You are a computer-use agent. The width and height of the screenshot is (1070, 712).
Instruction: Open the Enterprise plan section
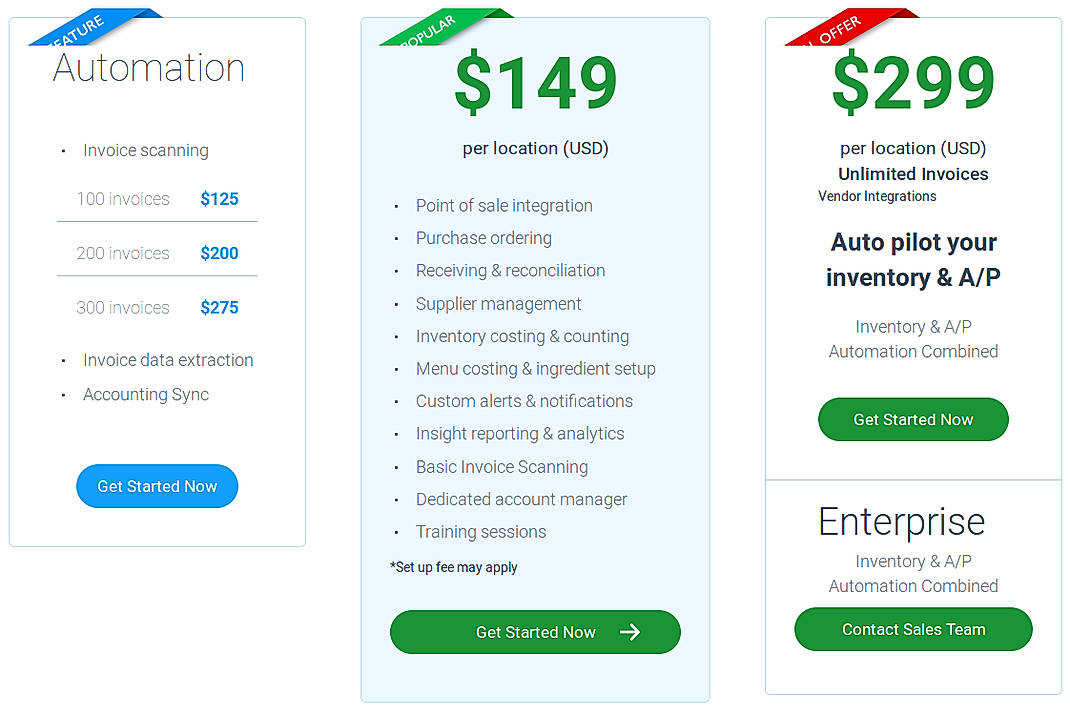point(901,521)
